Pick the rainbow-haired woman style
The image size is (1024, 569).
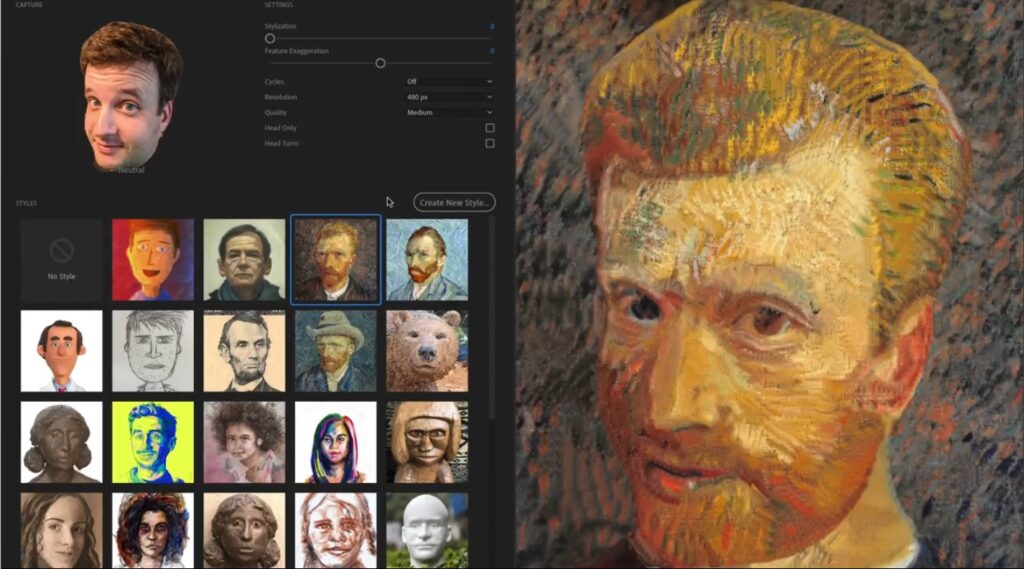(336, 442)
